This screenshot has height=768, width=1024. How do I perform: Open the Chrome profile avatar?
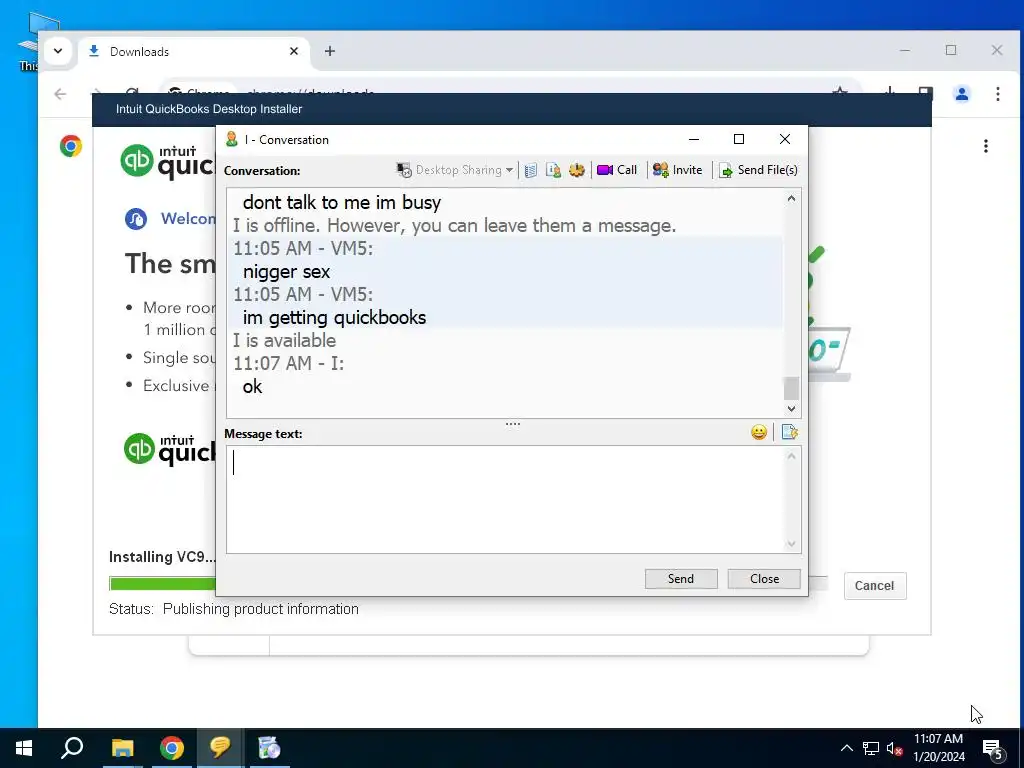962,94
